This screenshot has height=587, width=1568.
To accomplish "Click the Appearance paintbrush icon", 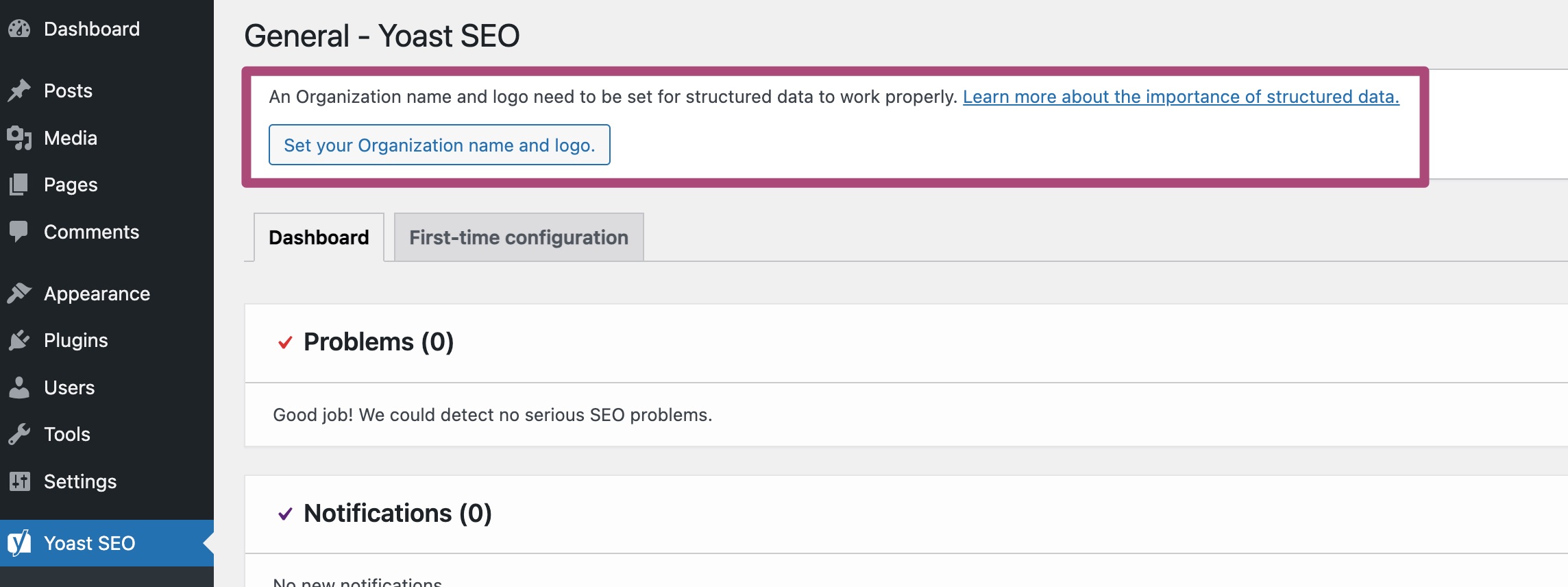I will (x=19, y=293).
